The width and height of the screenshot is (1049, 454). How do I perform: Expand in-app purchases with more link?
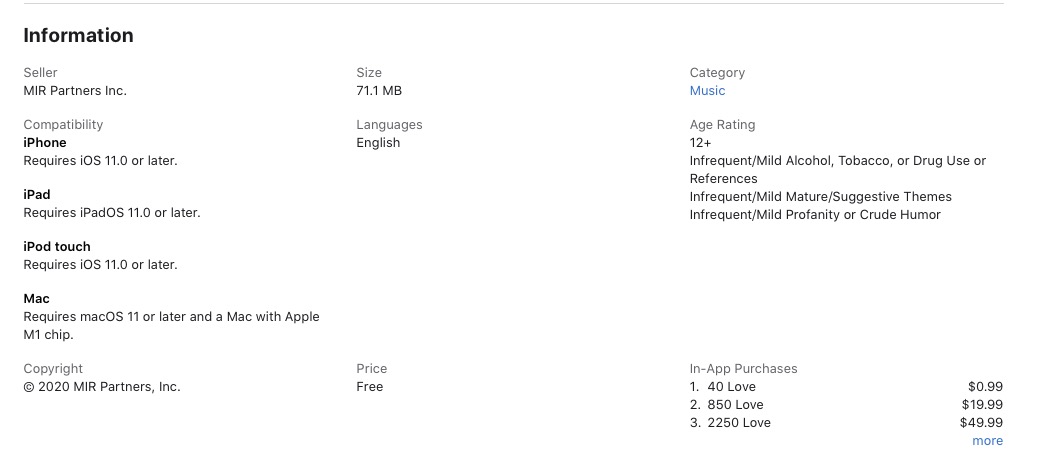pyautogui.click(x=987, y=441)
